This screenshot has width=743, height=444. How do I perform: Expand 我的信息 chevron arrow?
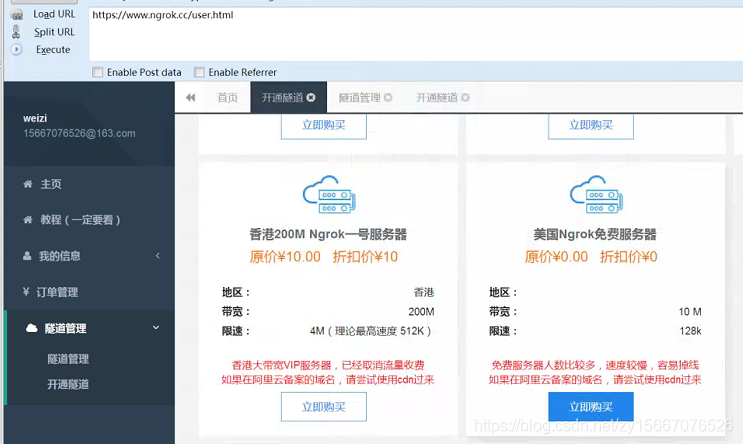tap(158, 256)
